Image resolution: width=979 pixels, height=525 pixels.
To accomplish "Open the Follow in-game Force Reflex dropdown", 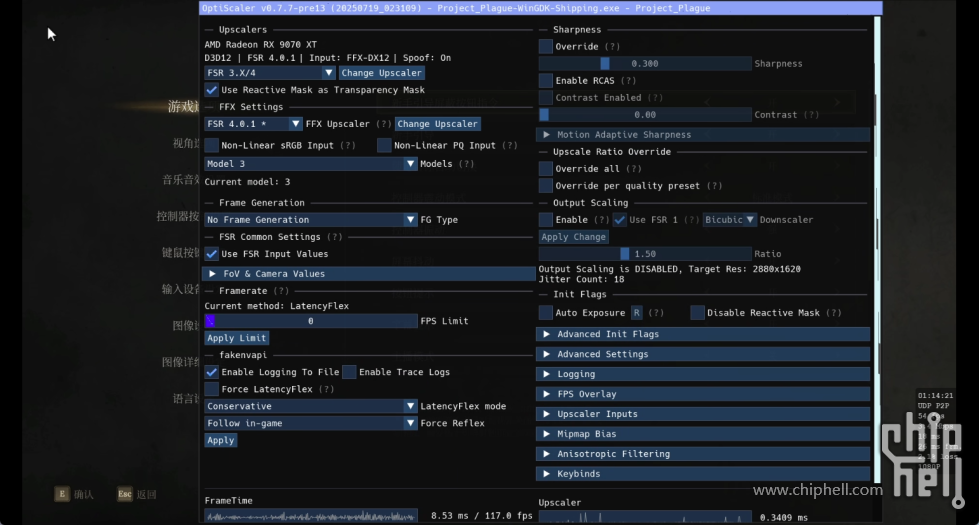I will (310, 423).
